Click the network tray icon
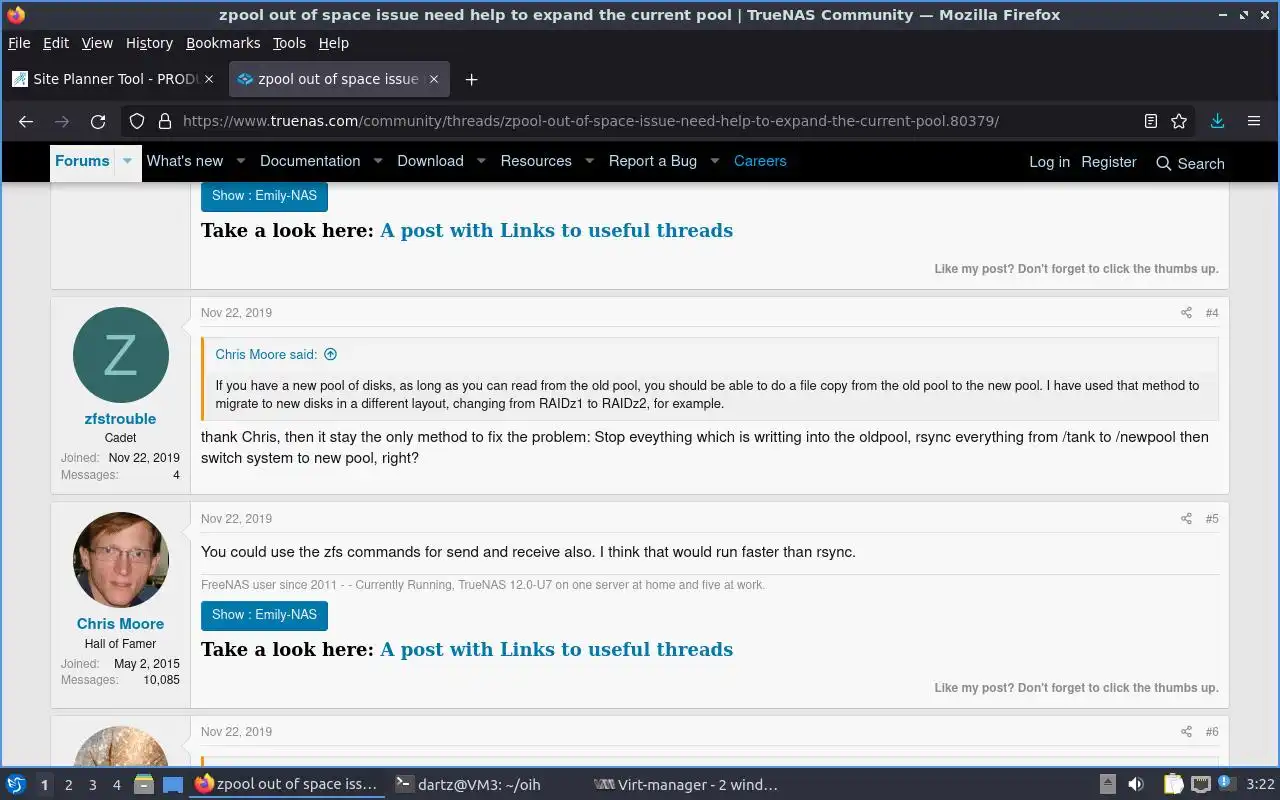Screen dimensions: 1280x800 coord(1200,785)
